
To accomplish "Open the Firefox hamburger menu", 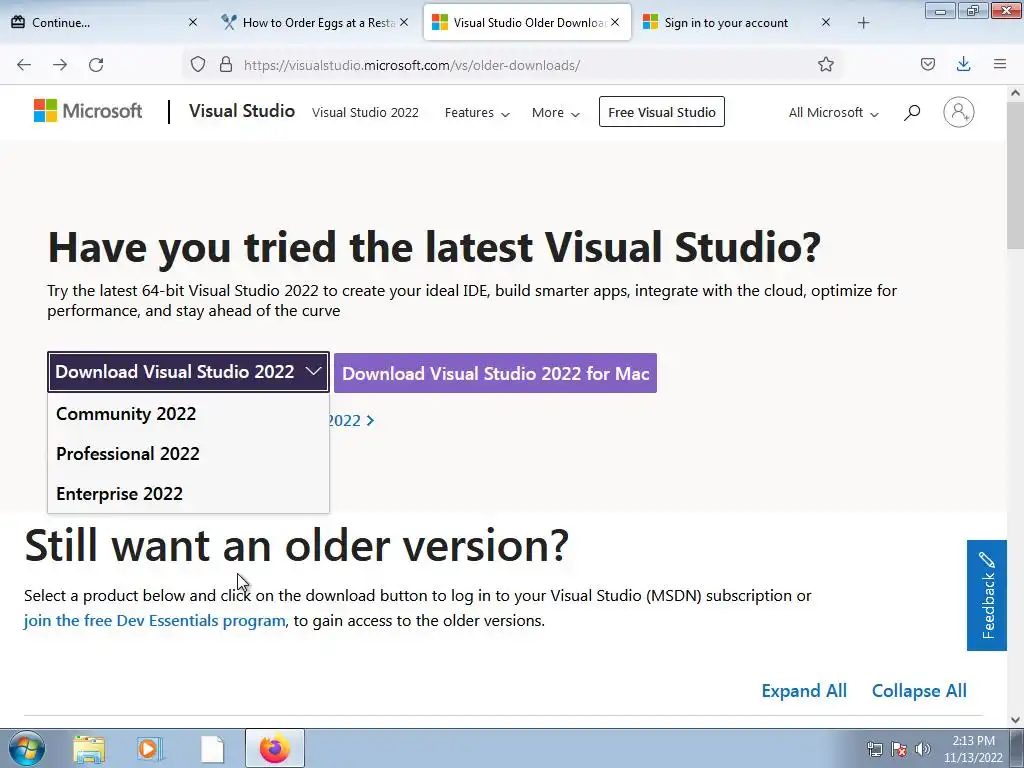I will [1000, 64].
